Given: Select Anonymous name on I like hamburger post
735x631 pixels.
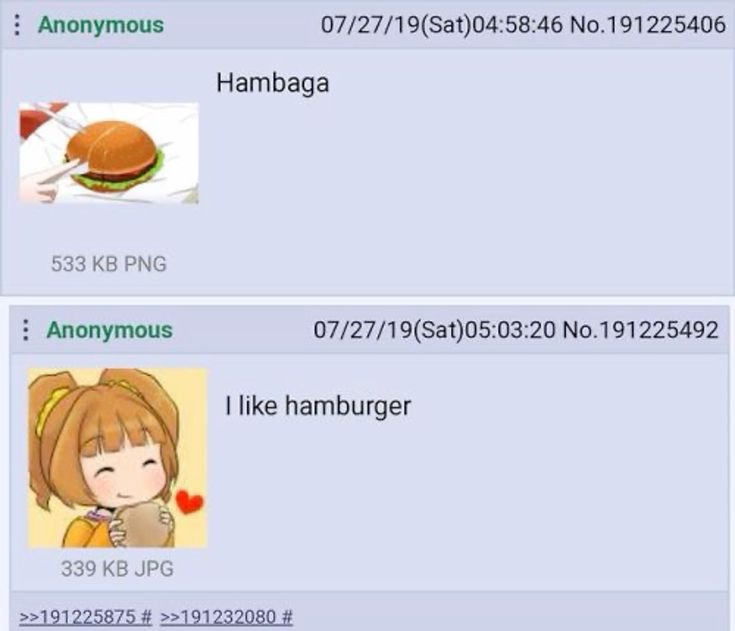Looking at the screenshot, I should (110, 330).
